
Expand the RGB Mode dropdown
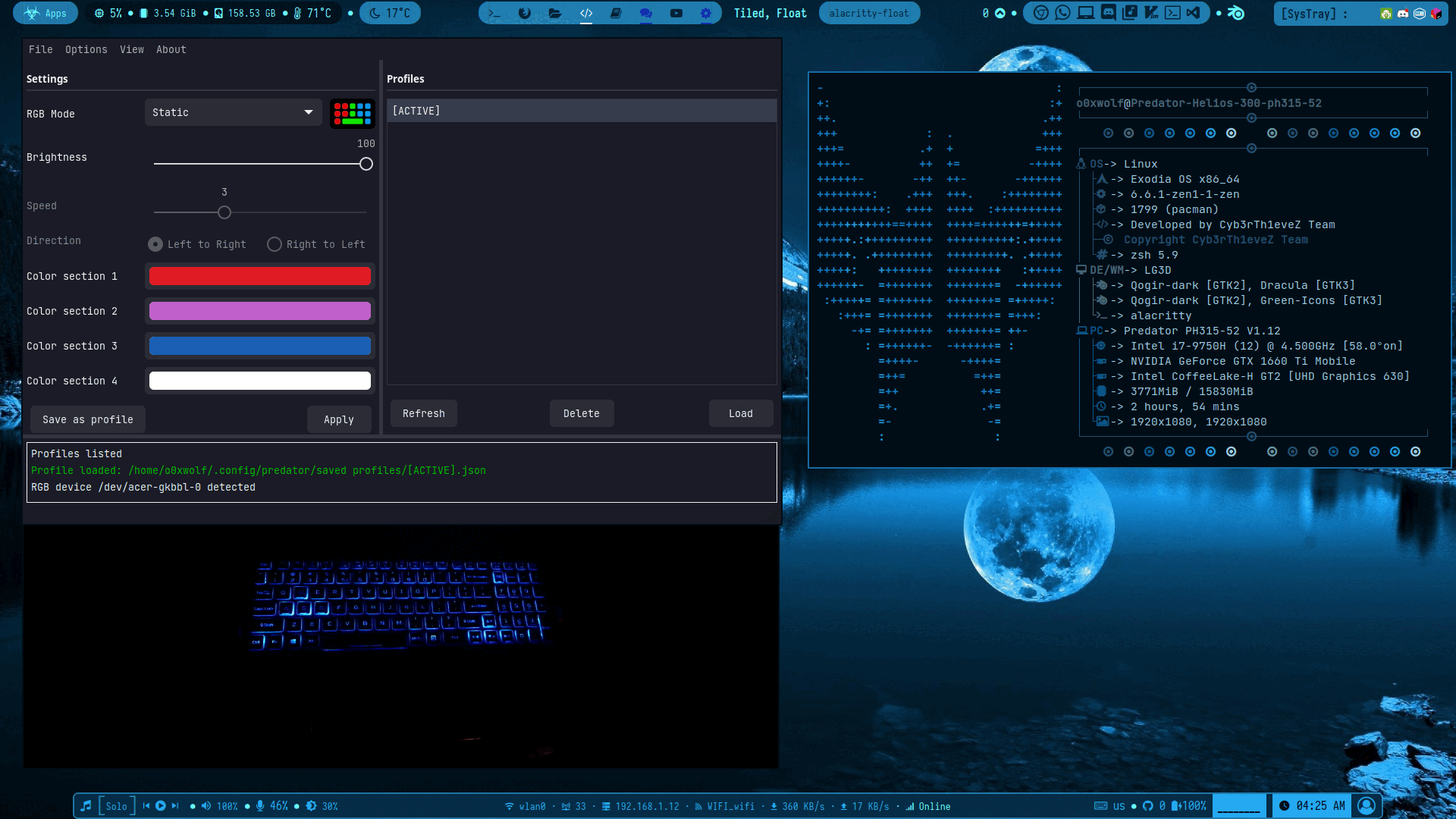click(x=233, y=112)
